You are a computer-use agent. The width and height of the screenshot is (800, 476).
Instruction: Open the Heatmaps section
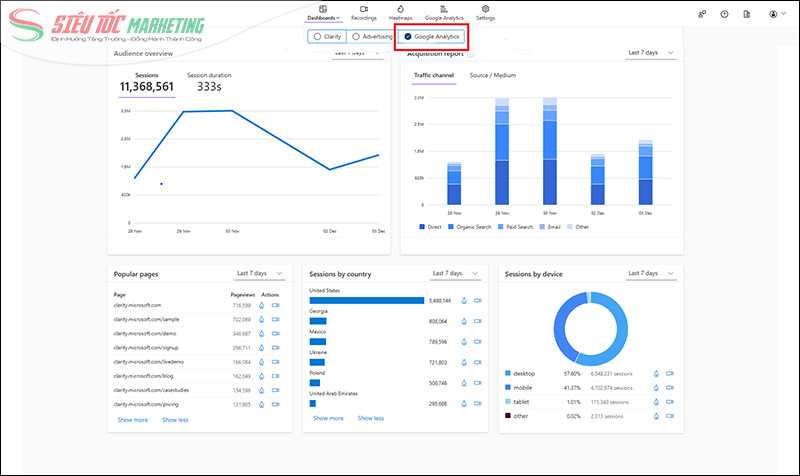tap(401, 13)
